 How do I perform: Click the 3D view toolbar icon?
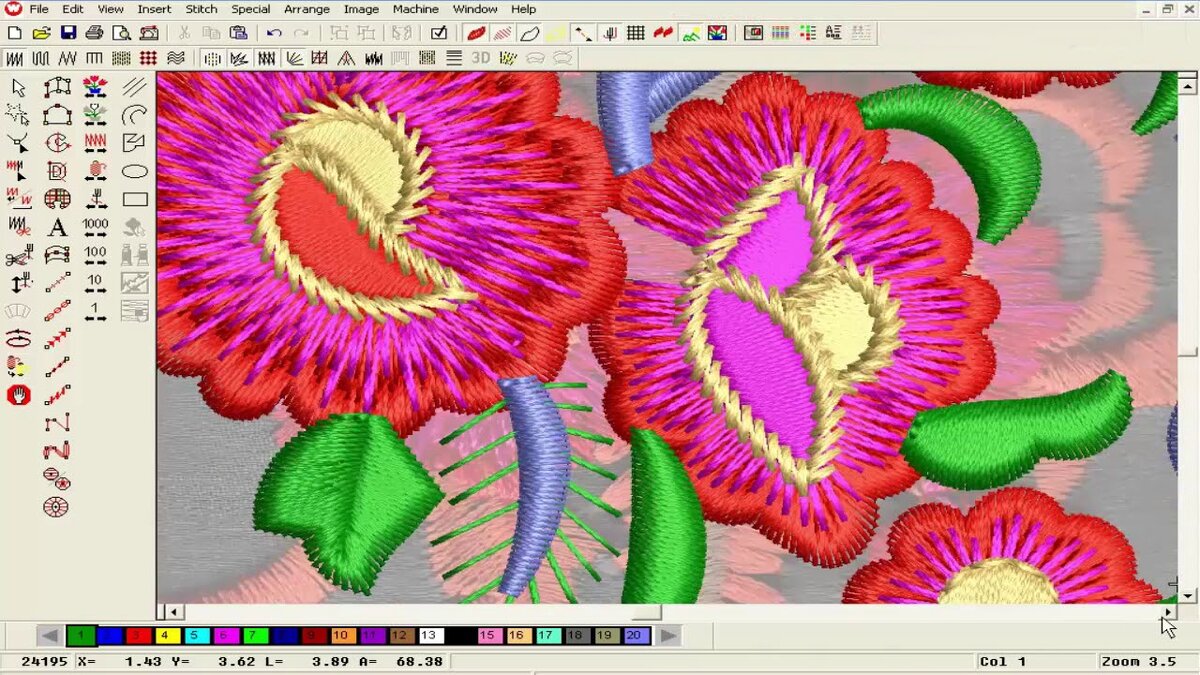(481, 58)
